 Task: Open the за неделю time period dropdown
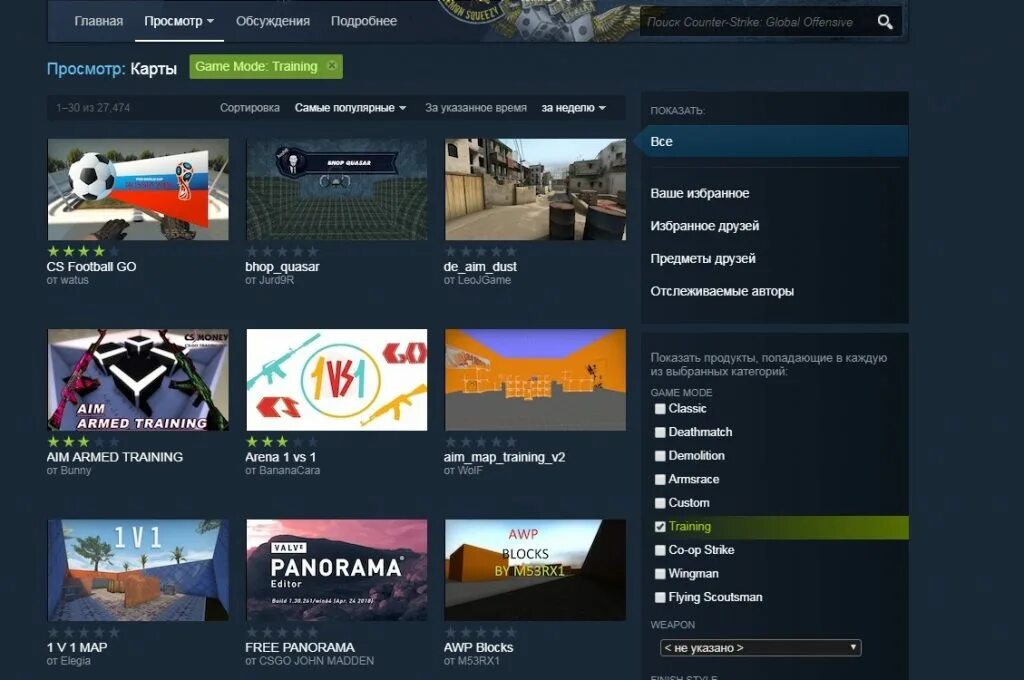[x=573, y=108]
